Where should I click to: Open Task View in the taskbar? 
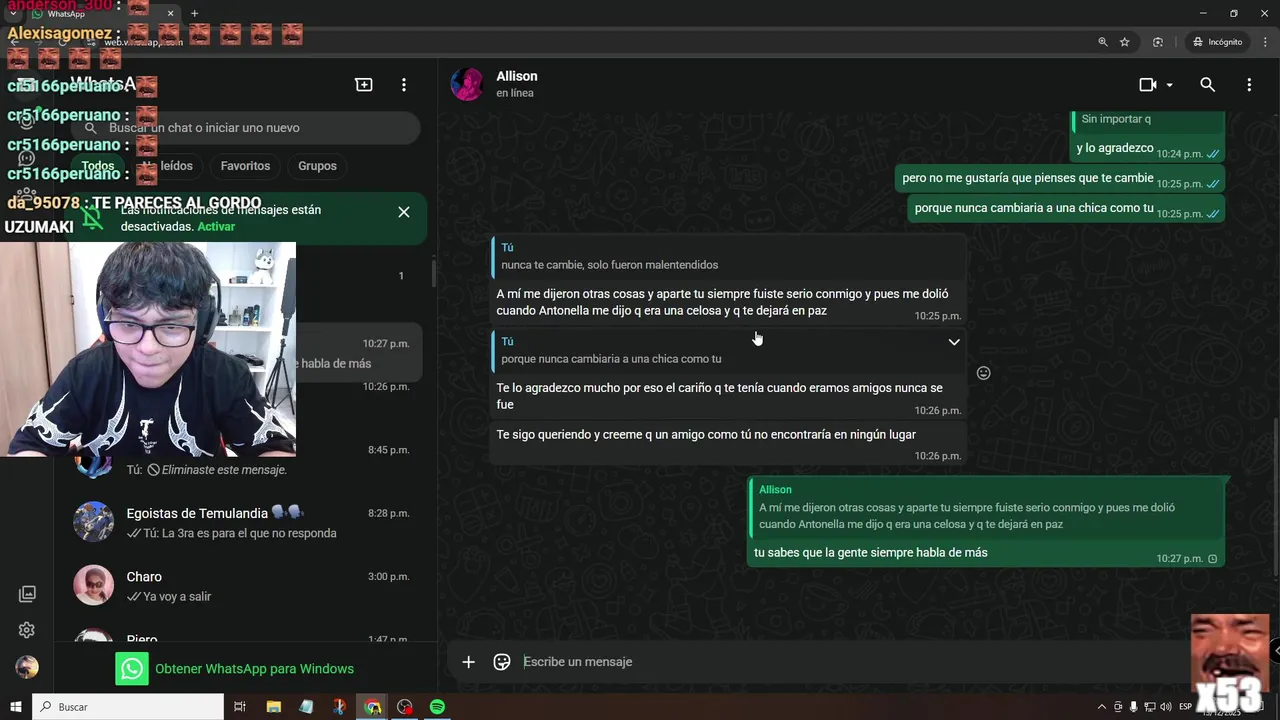coord(240,707)
